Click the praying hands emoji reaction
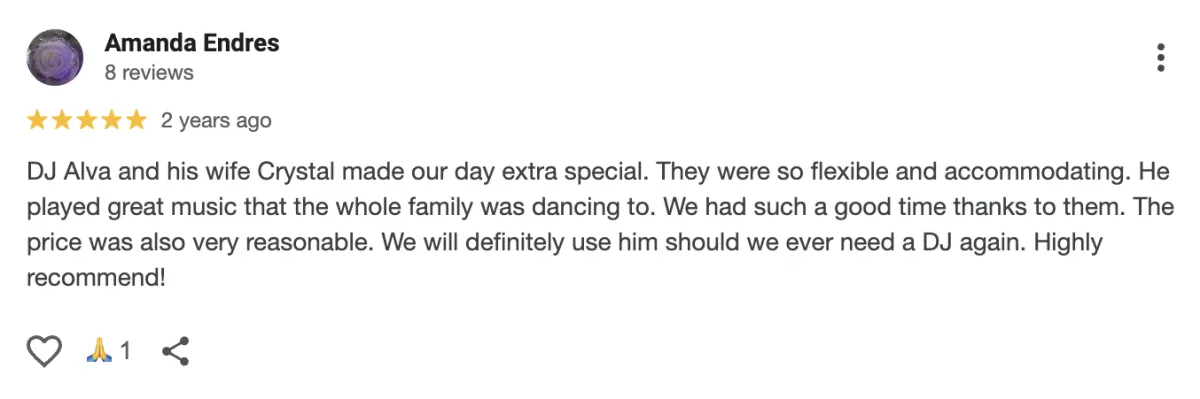 98,351
